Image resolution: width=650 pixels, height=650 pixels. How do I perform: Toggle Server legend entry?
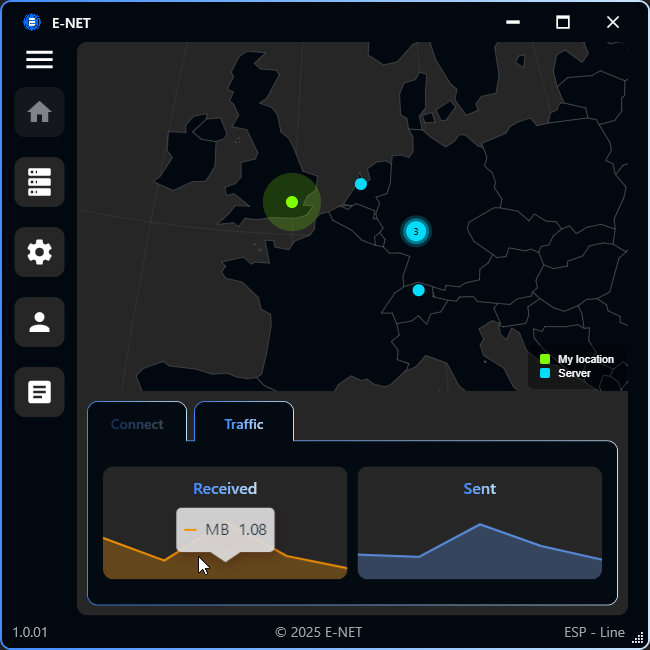tap(565, 373)
